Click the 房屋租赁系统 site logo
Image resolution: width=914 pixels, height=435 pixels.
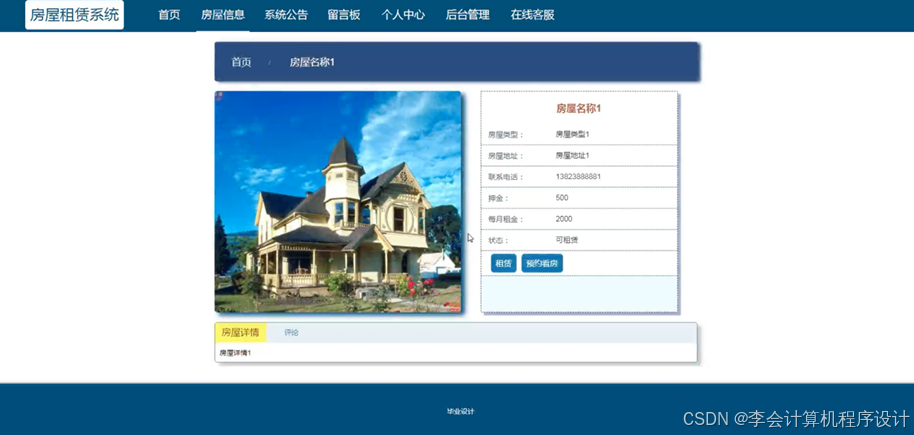point(75,15)
